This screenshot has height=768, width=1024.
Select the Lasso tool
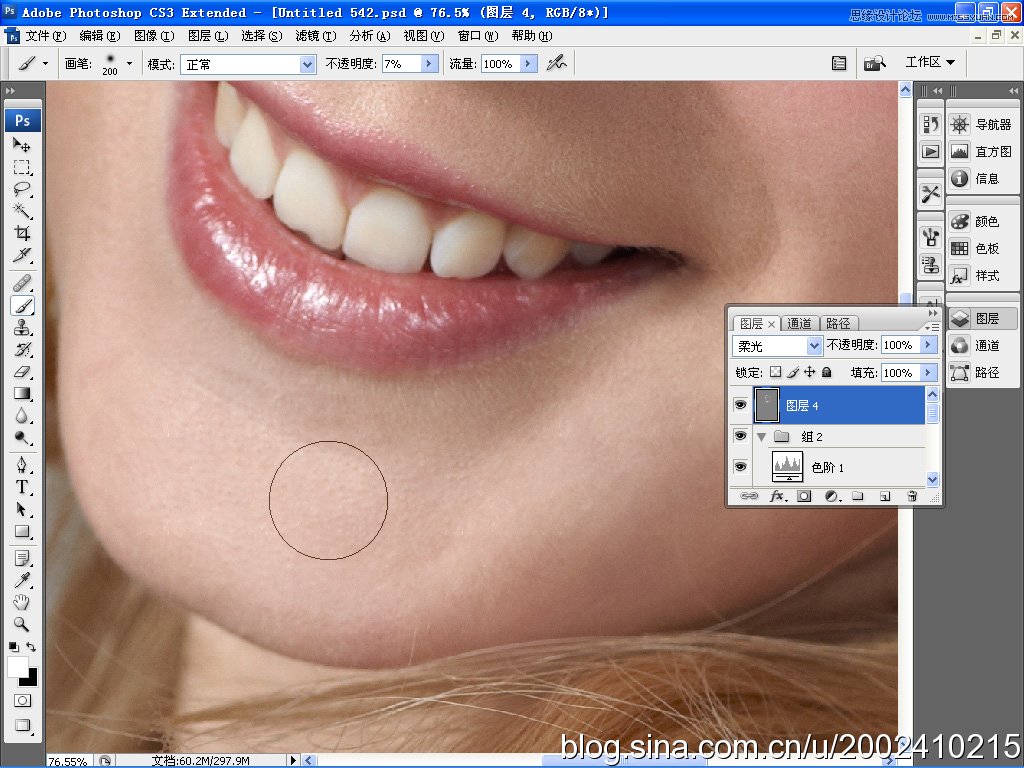(22, 189)
